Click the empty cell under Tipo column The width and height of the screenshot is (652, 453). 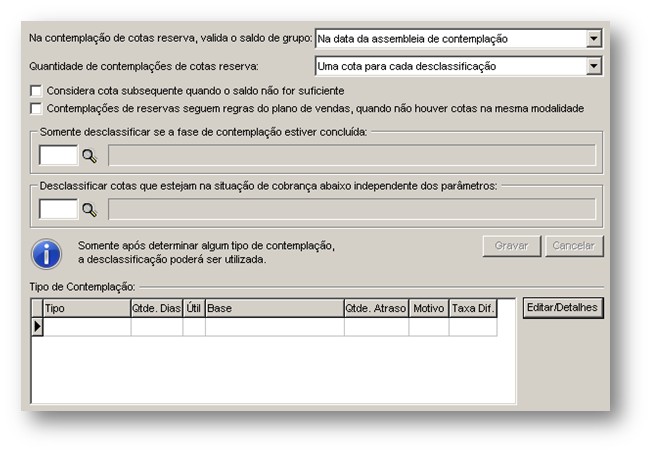(x=87, y=327)
